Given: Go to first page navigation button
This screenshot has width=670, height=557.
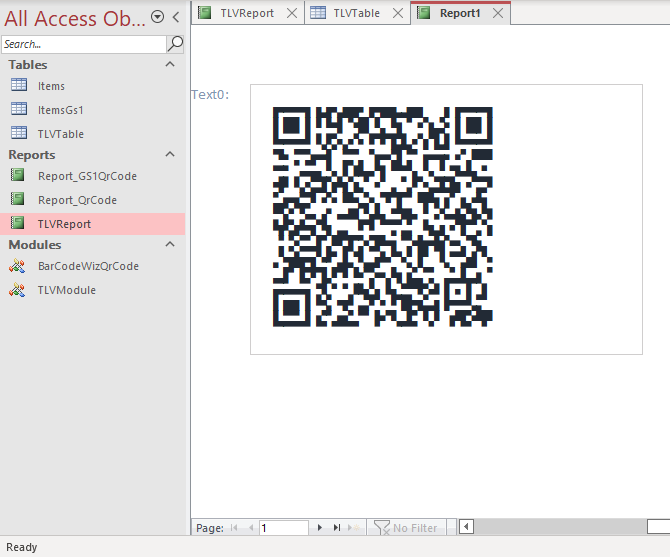Looking at the screenshot, I should 234,528.
